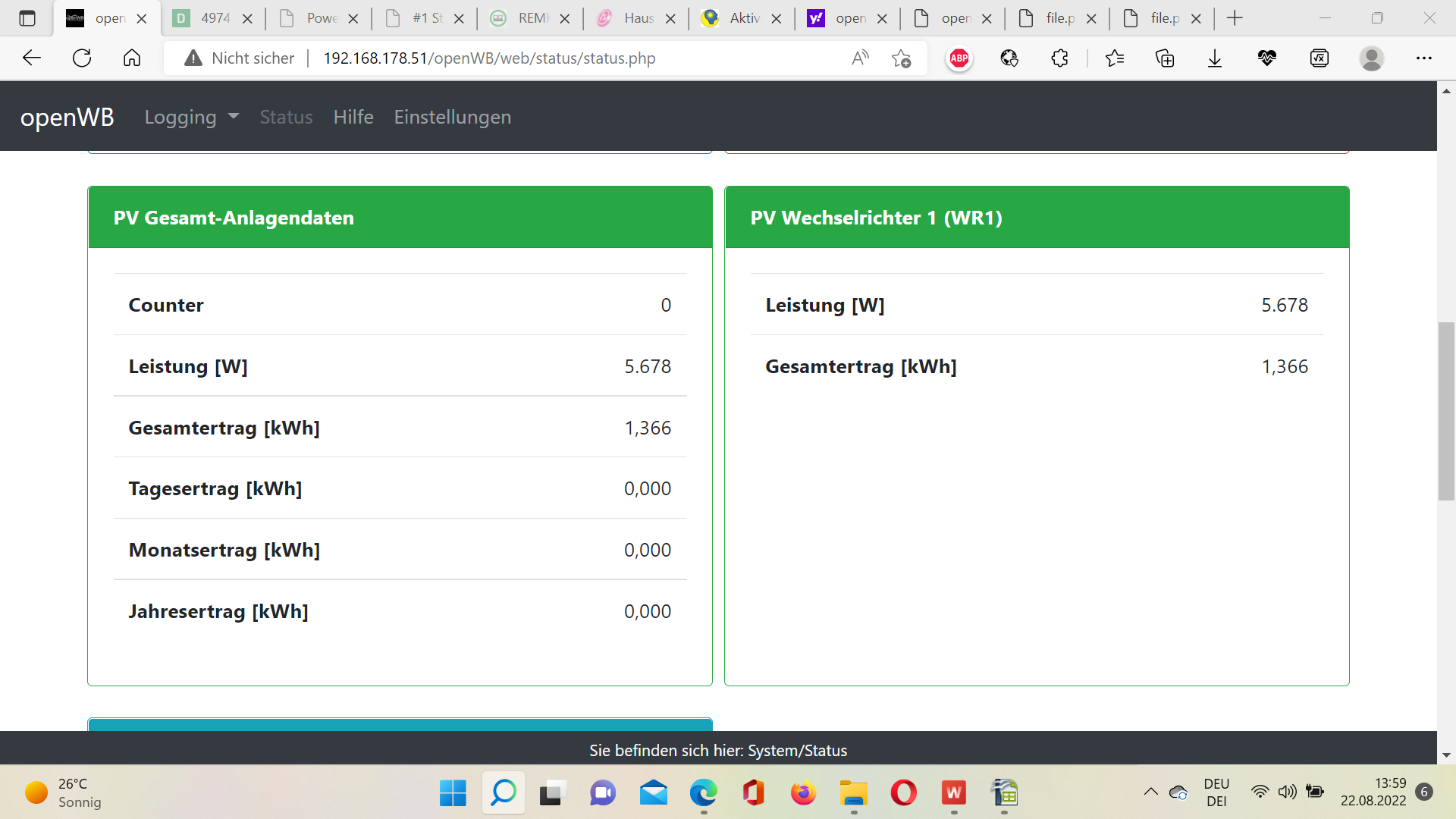The image size is (1456, 819).
Task: Open the Hilfe menu item
Action: tap(353, 118)
